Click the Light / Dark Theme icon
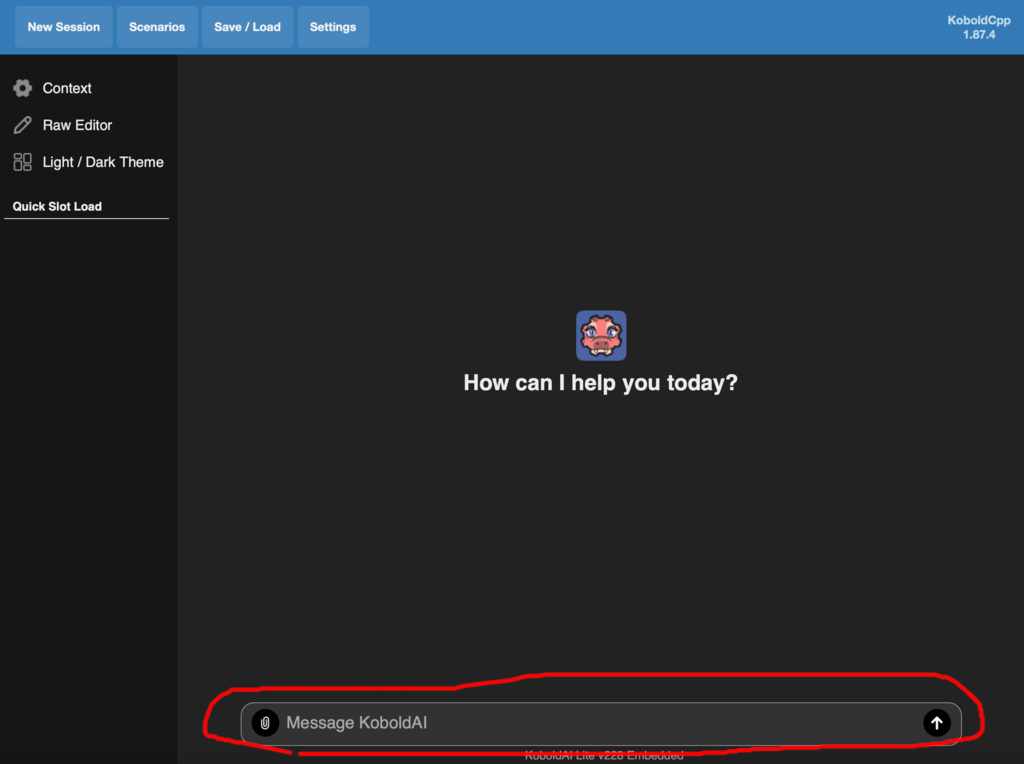 22,162
